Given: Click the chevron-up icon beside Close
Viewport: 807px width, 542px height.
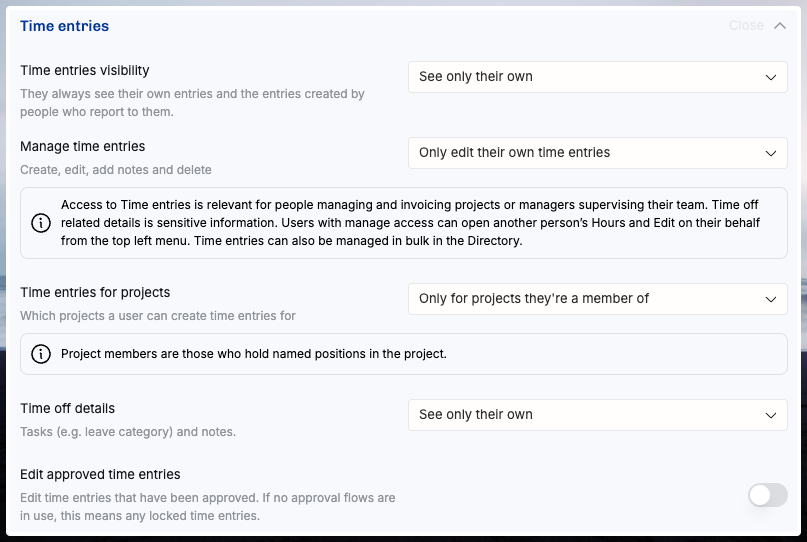Looking at the screenshot, I should pyautogui.click(x=780, y=26).
